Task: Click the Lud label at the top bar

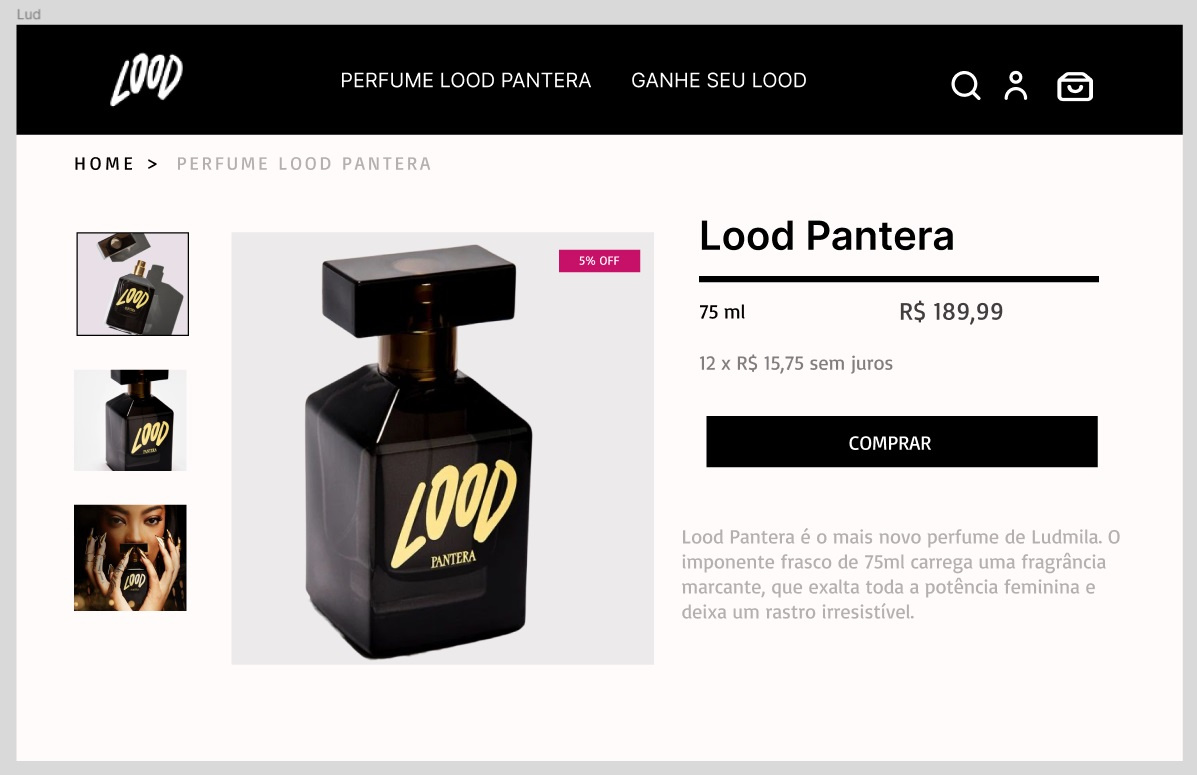Action: (29, 13)
